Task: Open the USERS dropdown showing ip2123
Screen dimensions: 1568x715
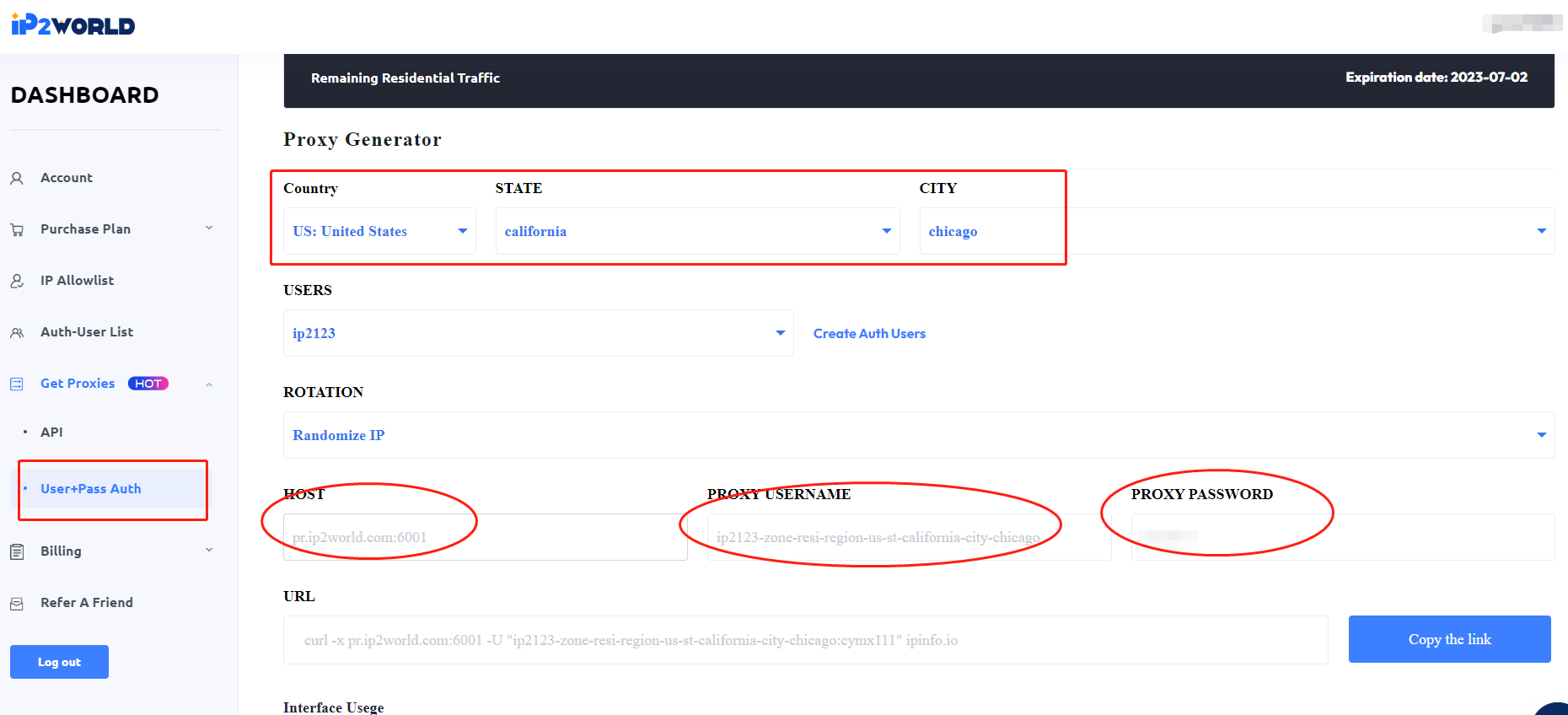Action: [x=538, y=333]
